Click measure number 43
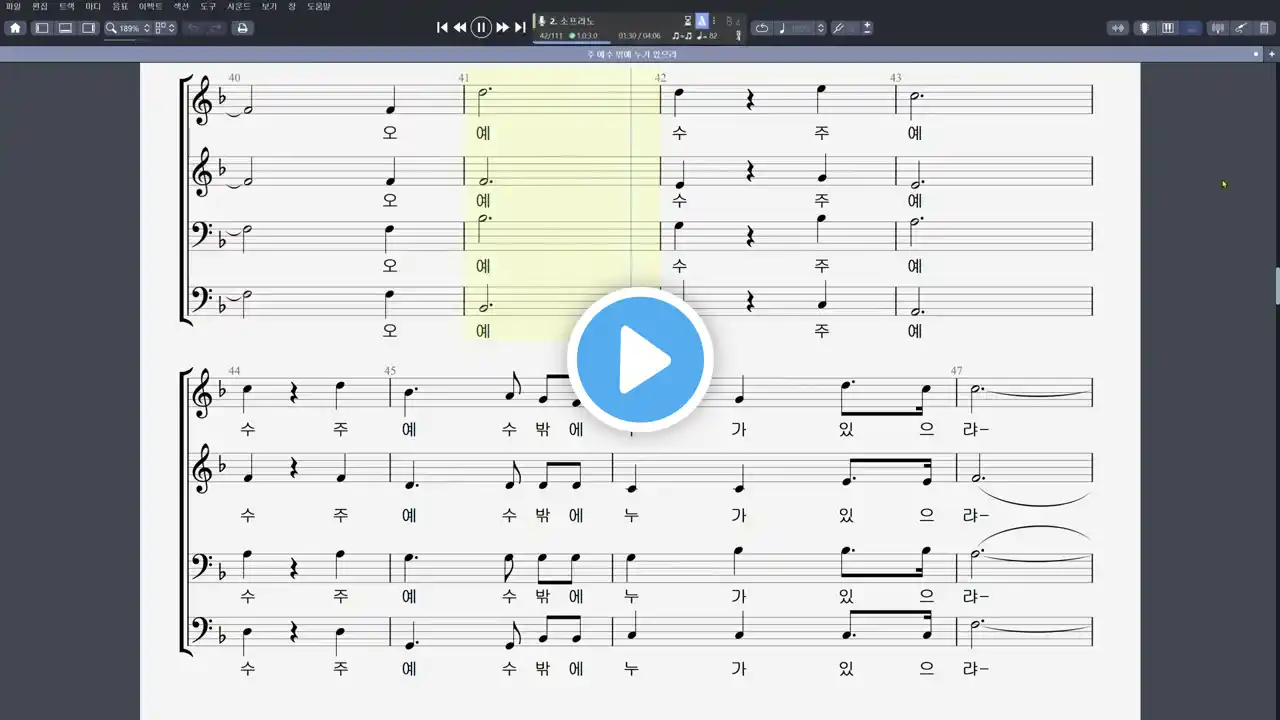This screenshot has height=720, width=1280. point(896,77)
